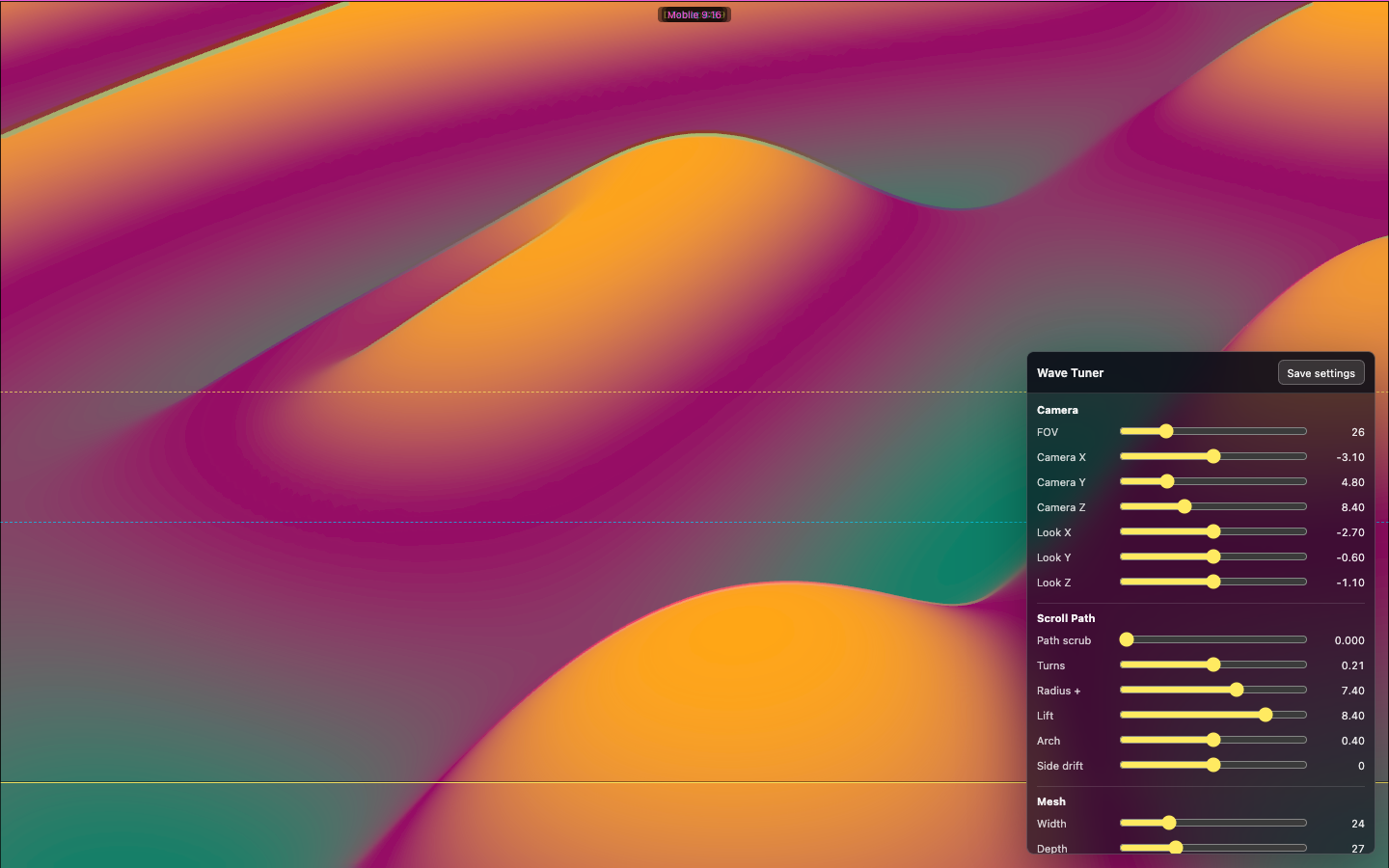The image size is (1389, 868).
Task: Click the Path scrub label
Action: pos(1064,640)
